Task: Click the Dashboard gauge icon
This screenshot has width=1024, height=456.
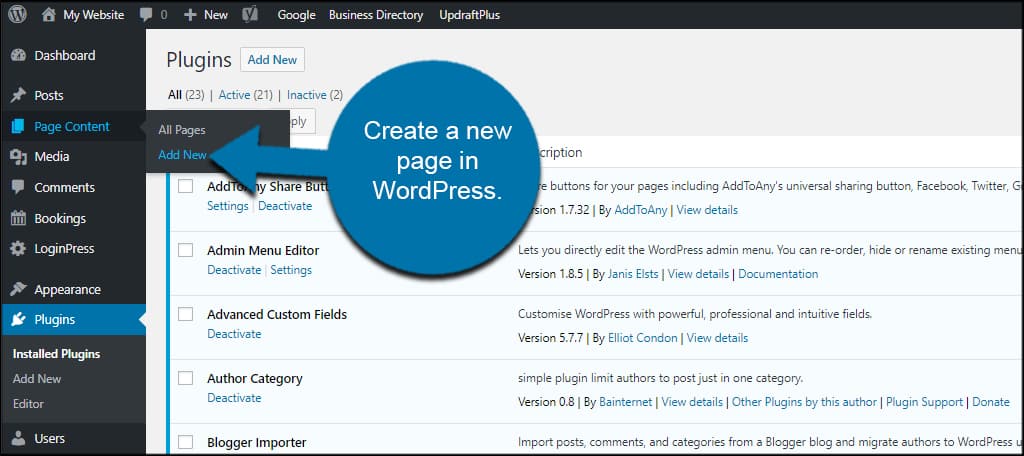Action: pyautogui.click(x=18, y=56)
